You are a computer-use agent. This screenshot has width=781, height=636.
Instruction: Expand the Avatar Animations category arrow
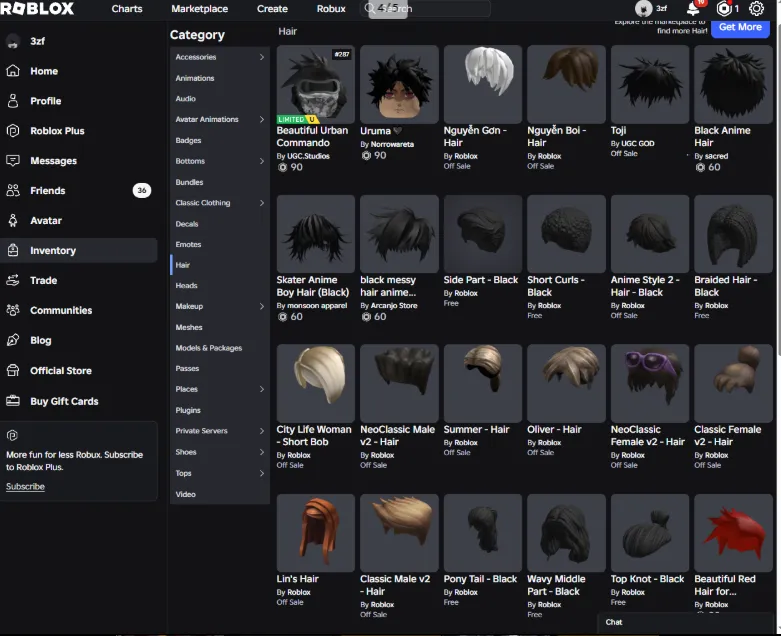[x=261, y=119]
